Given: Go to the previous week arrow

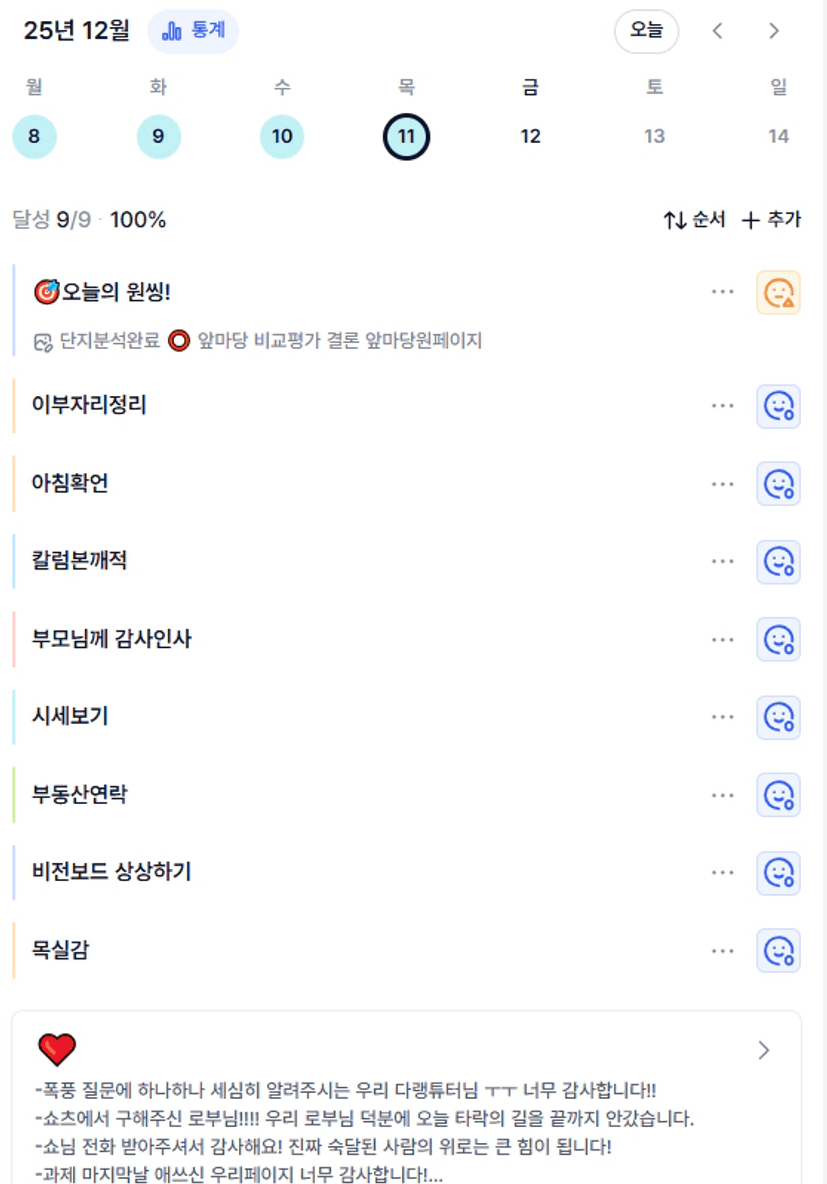Looking at the screenshot, I should [x=717, y=31].
